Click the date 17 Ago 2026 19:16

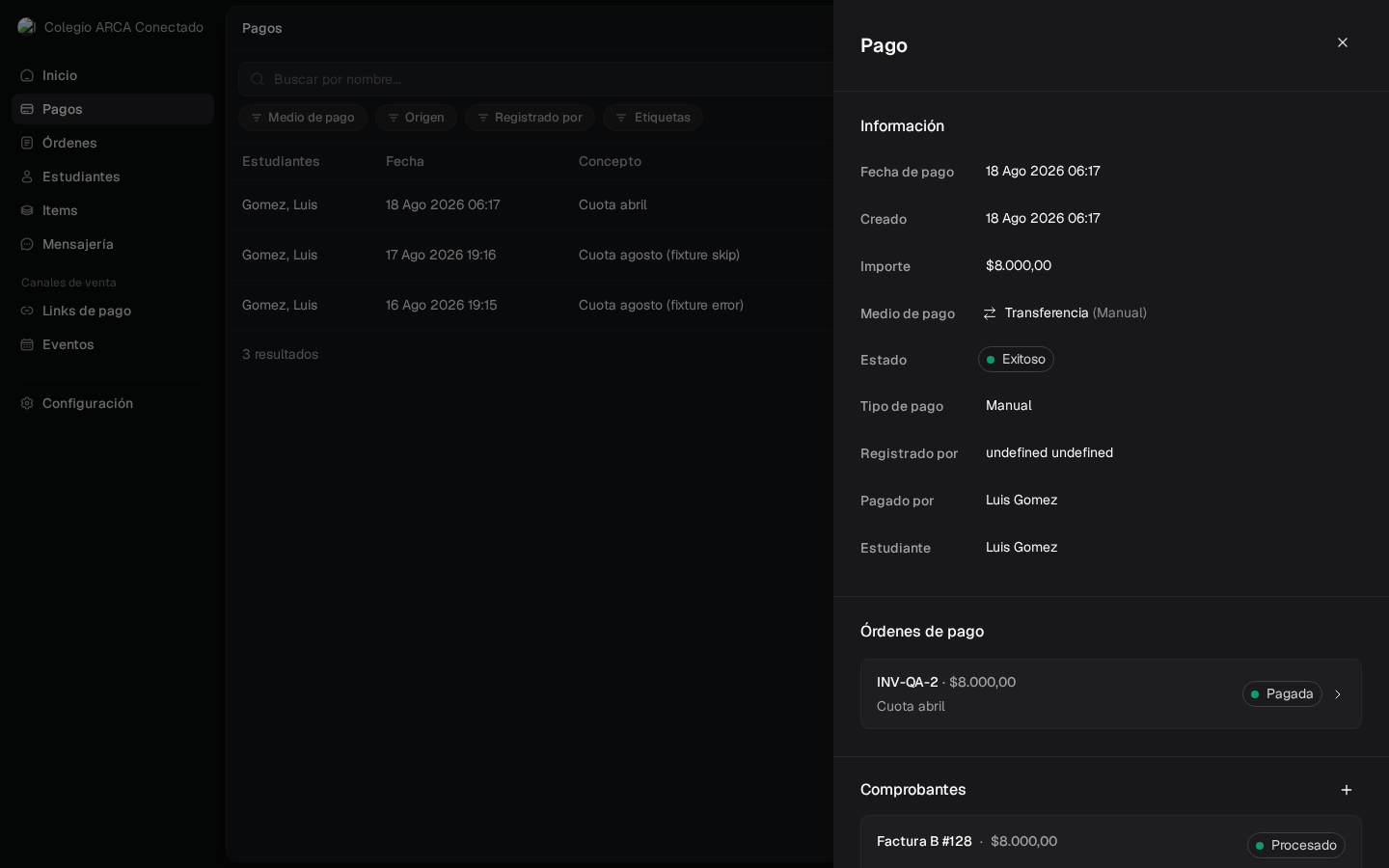click(441, 255)
